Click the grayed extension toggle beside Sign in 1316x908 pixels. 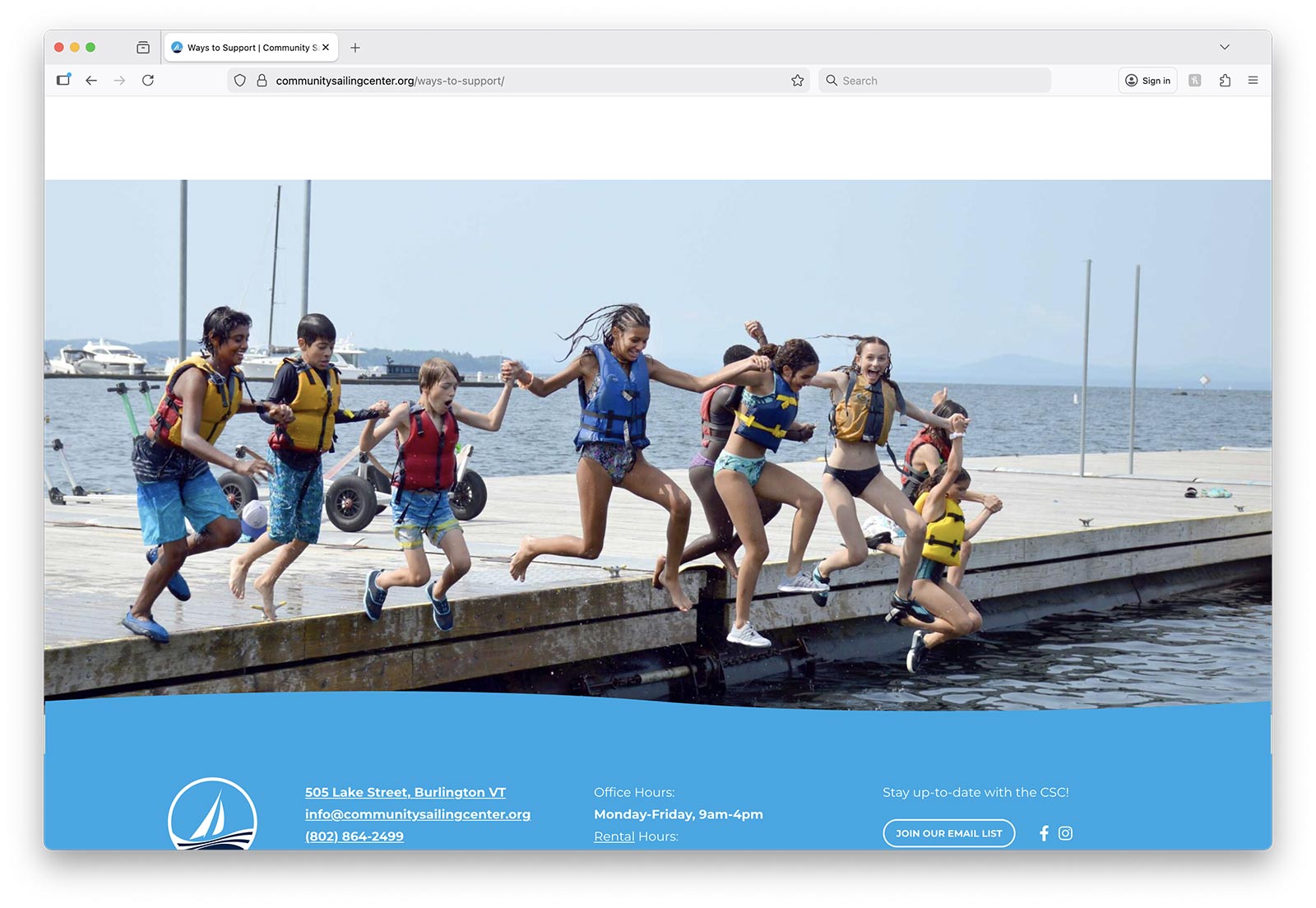click(x=1194, y=80)
